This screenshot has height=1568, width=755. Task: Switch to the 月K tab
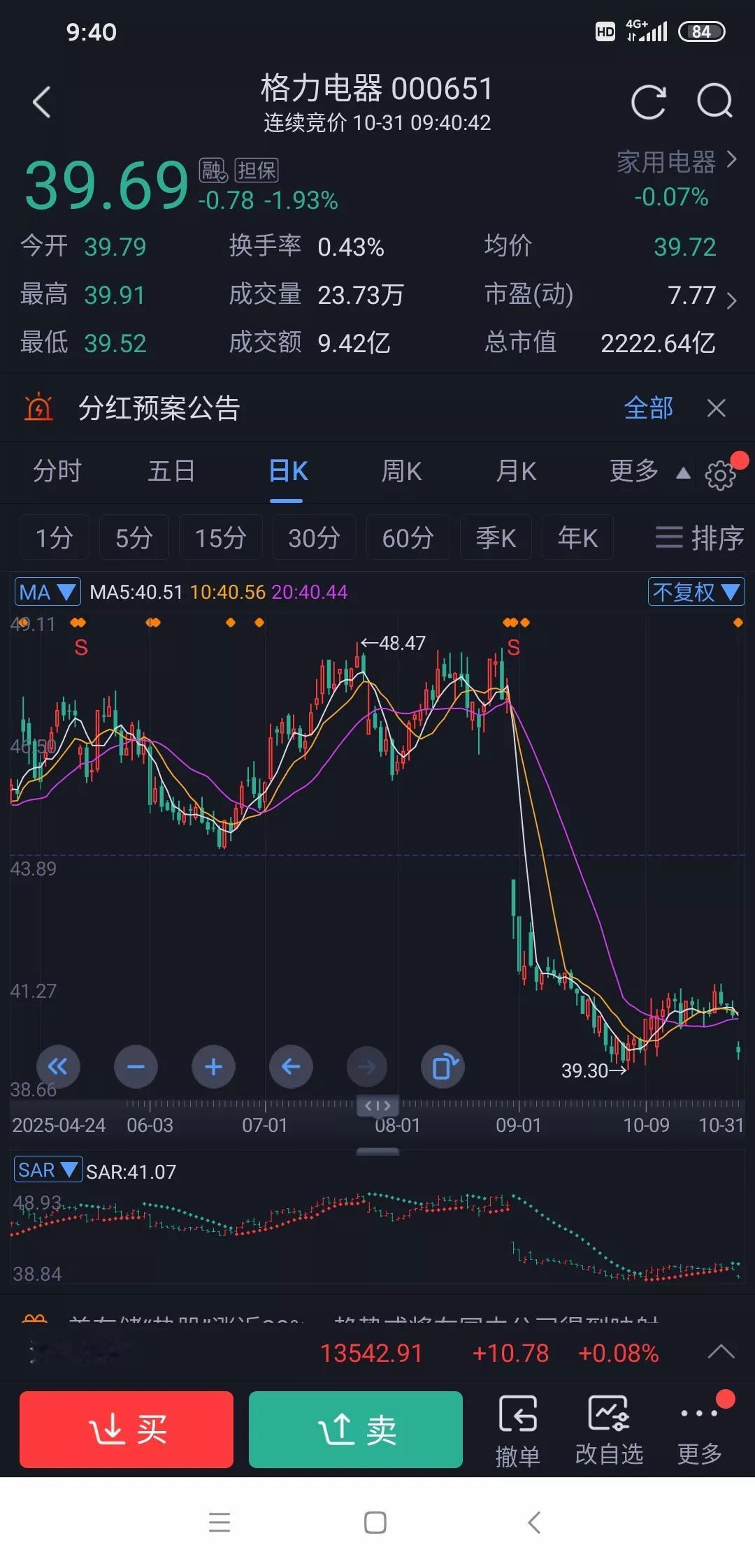click(516, 471)
